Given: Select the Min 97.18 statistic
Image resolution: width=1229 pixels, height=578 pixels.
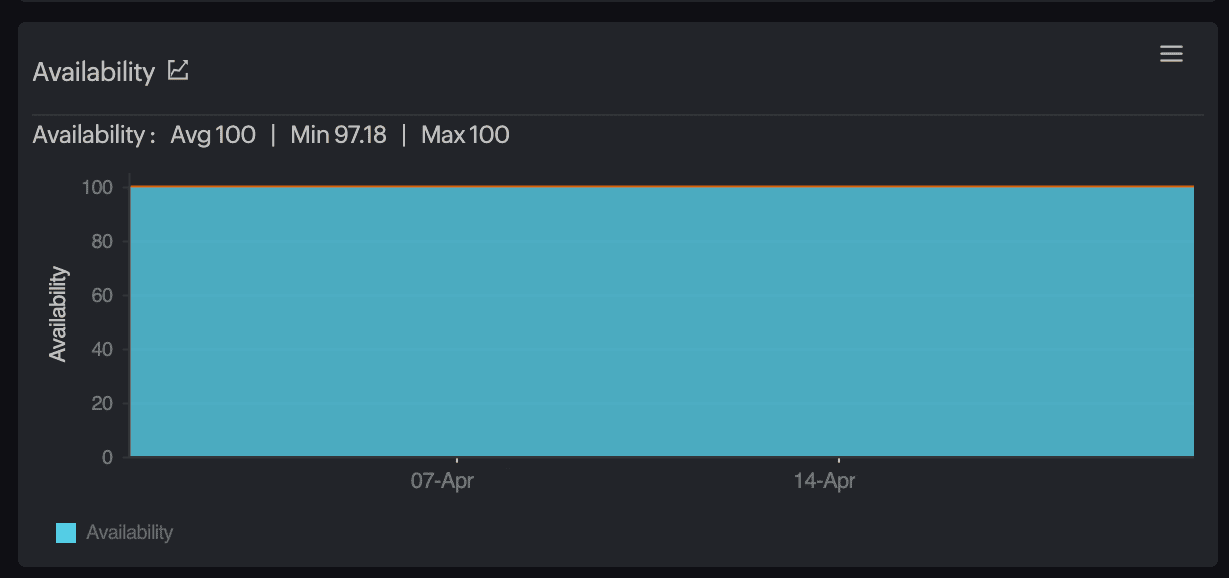Looking at the screenshot, I should 338,135.
